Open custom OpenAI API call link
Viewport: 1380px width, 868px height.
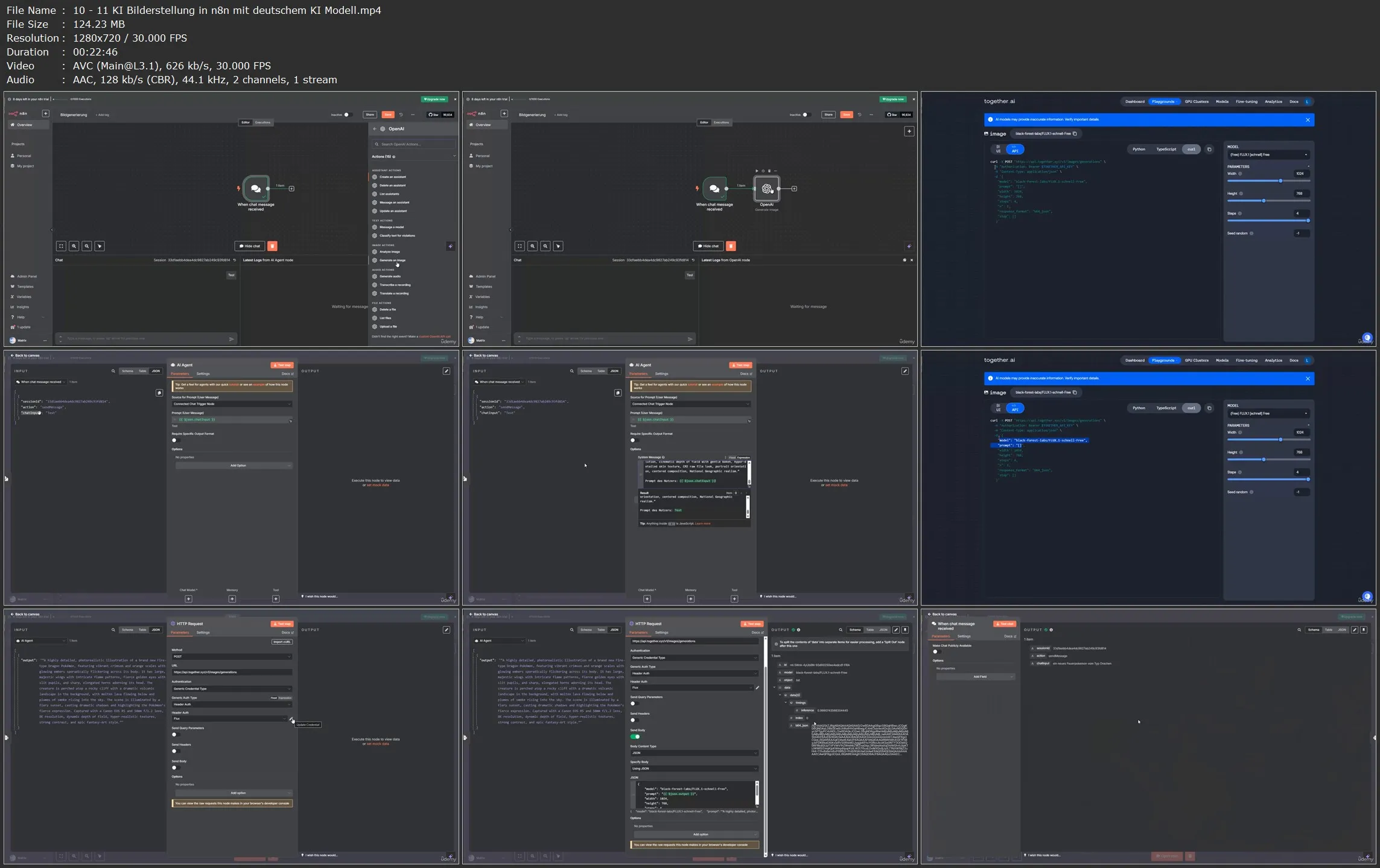pos(435,337)
